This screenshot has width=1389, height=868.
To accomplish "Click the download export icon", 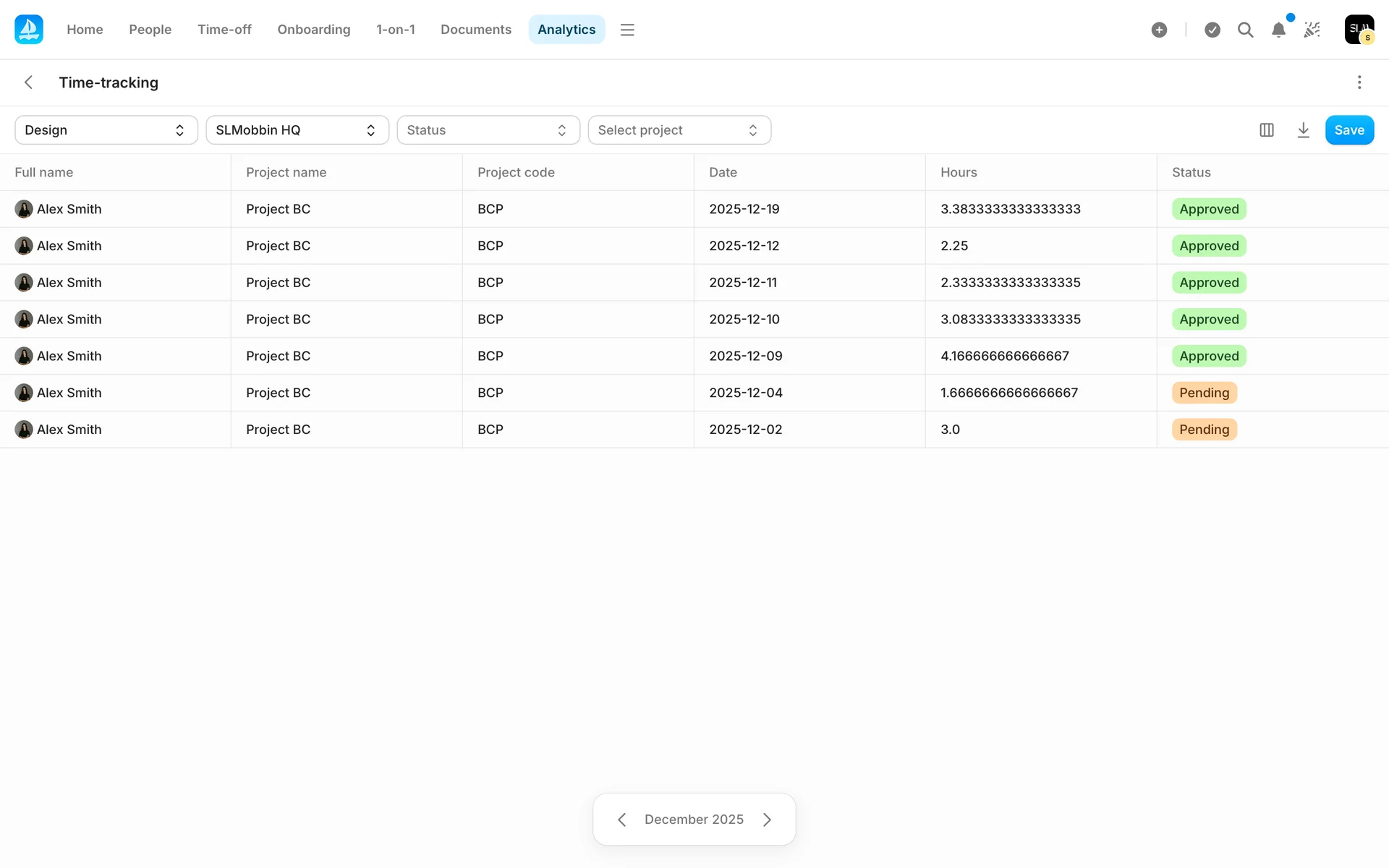I will click(1303, 130).
